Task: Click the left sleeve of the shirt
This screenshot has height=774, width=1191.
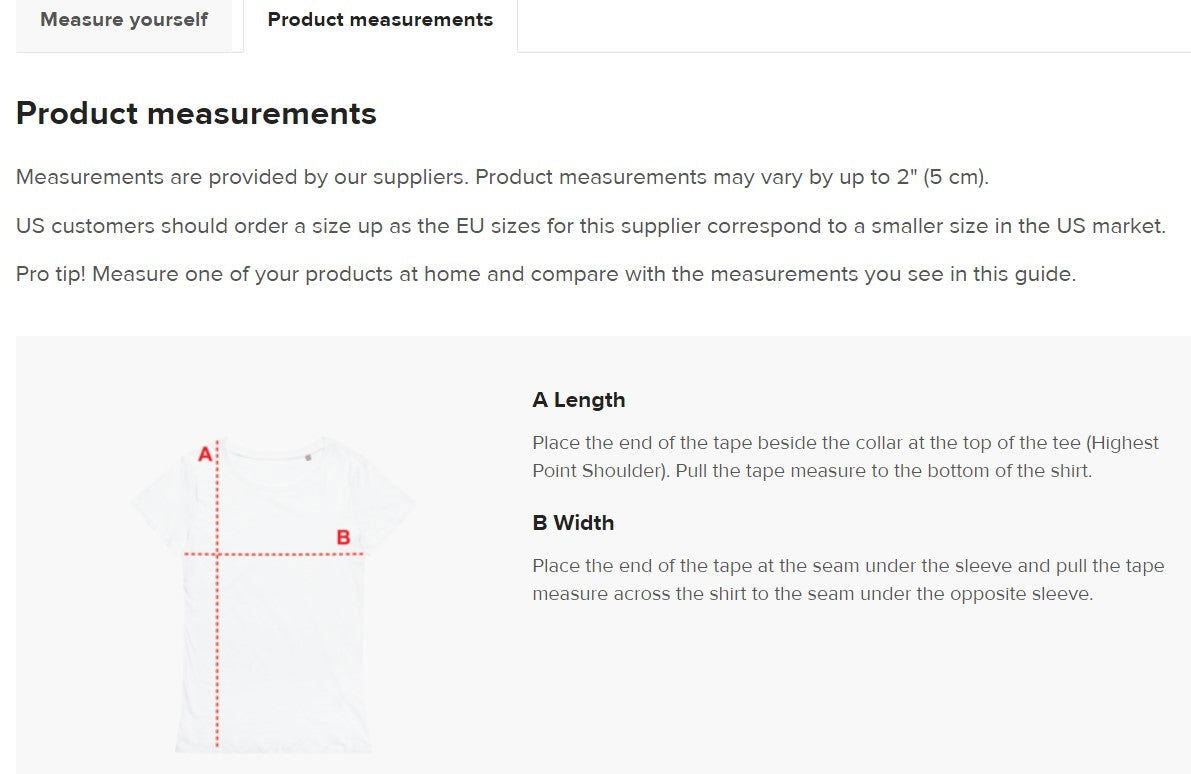Action: coord(152,505)
